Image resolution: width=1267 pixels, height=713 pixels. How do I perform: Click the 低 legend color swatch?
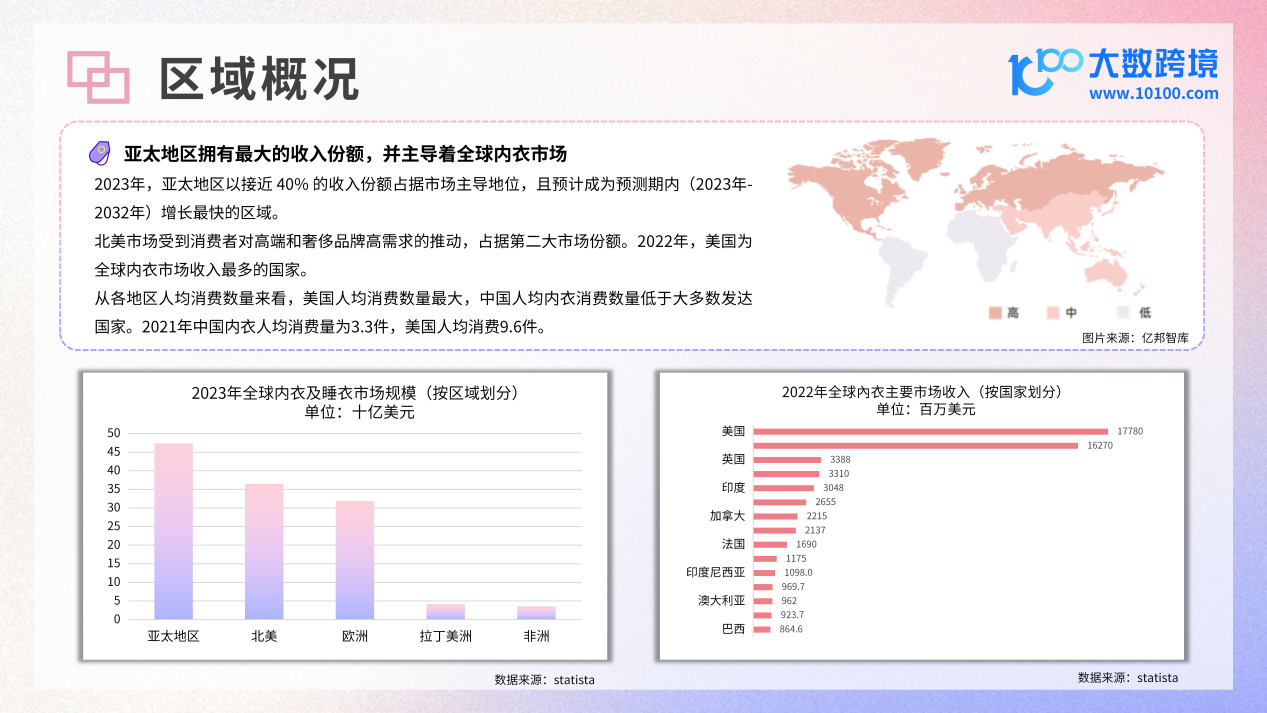1124,313
